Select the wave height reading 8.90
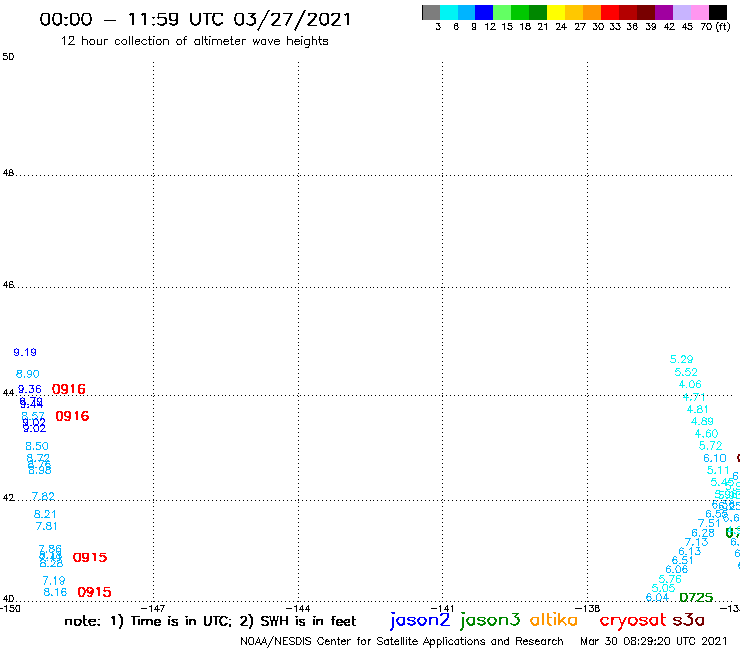The height and width of the screenshot is (650, 740). [27, 374]
